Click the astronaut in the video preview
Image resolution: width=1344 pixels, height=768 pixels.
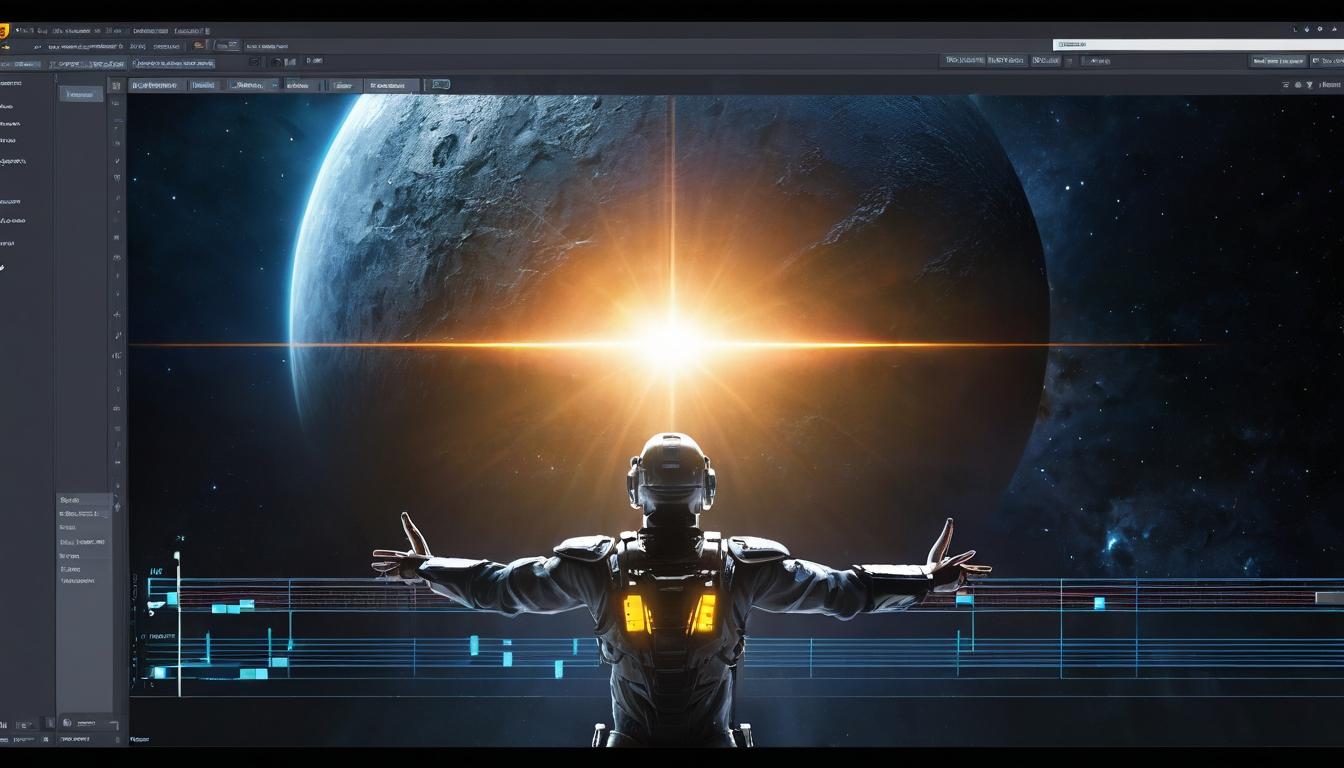tap(680, 590)
